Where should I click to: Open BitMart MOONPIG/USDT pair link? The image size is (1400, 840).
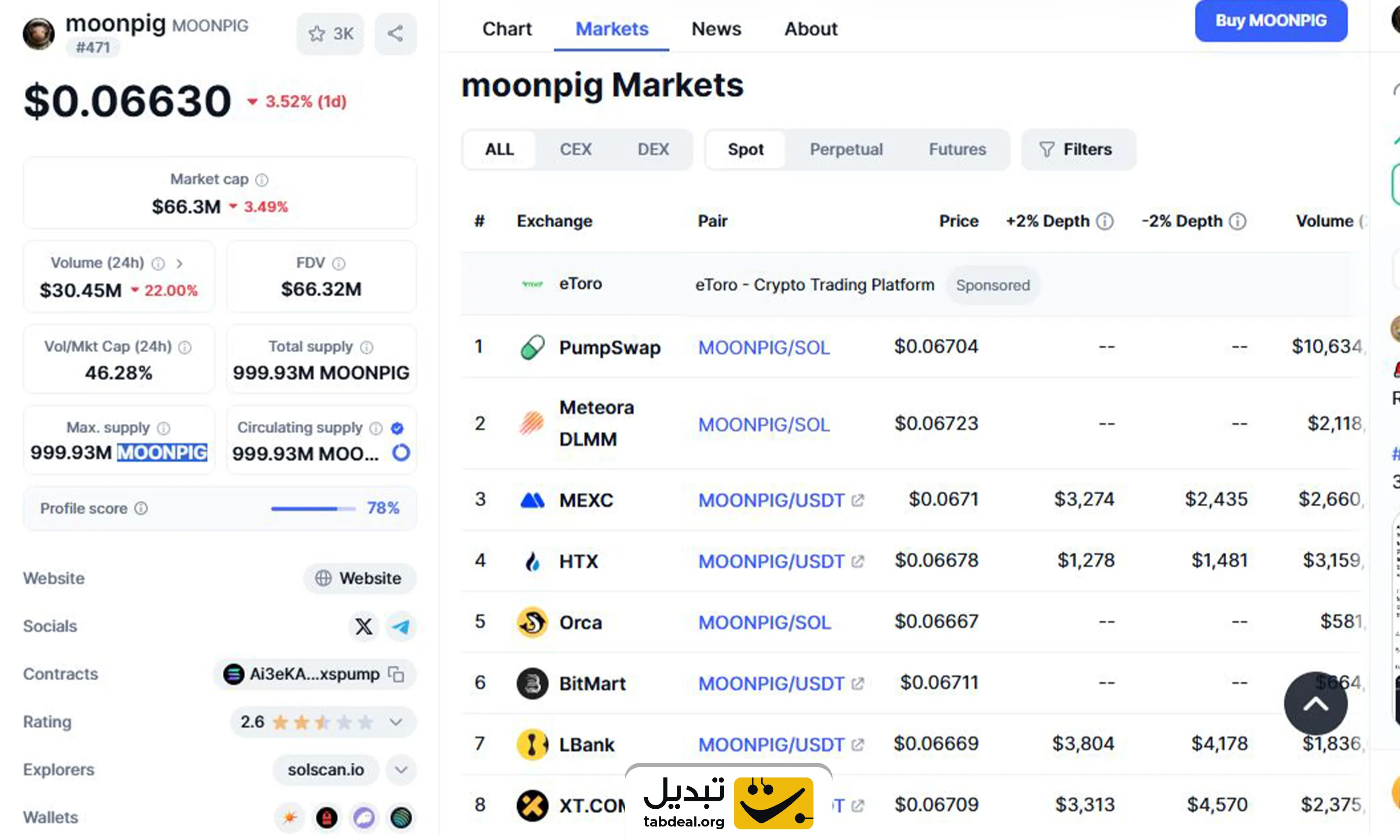click(771, 684)
